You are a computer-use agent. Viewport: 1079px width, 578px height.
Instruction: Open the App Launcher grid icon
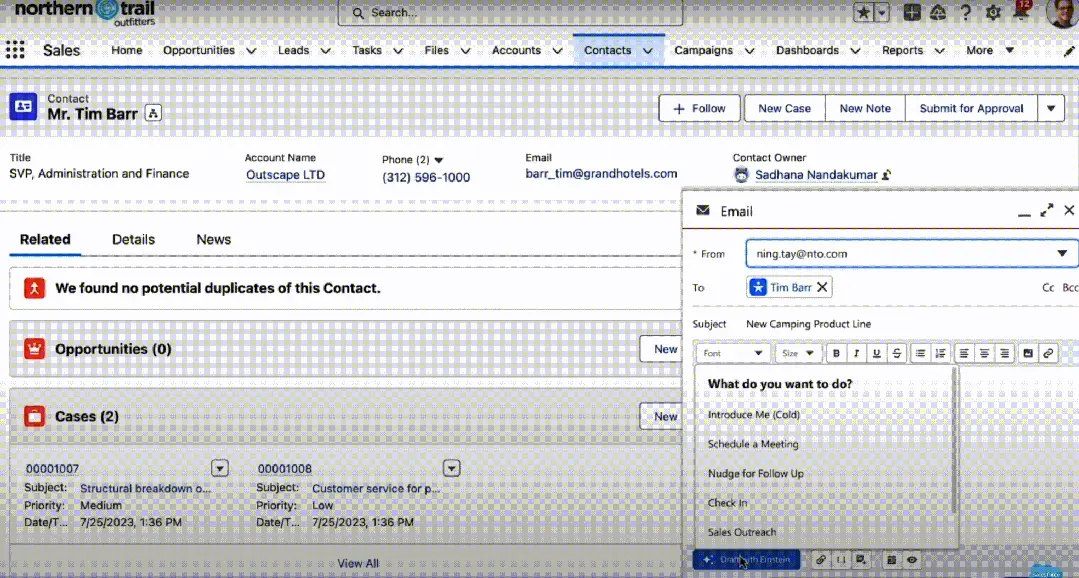coord(15,50)
